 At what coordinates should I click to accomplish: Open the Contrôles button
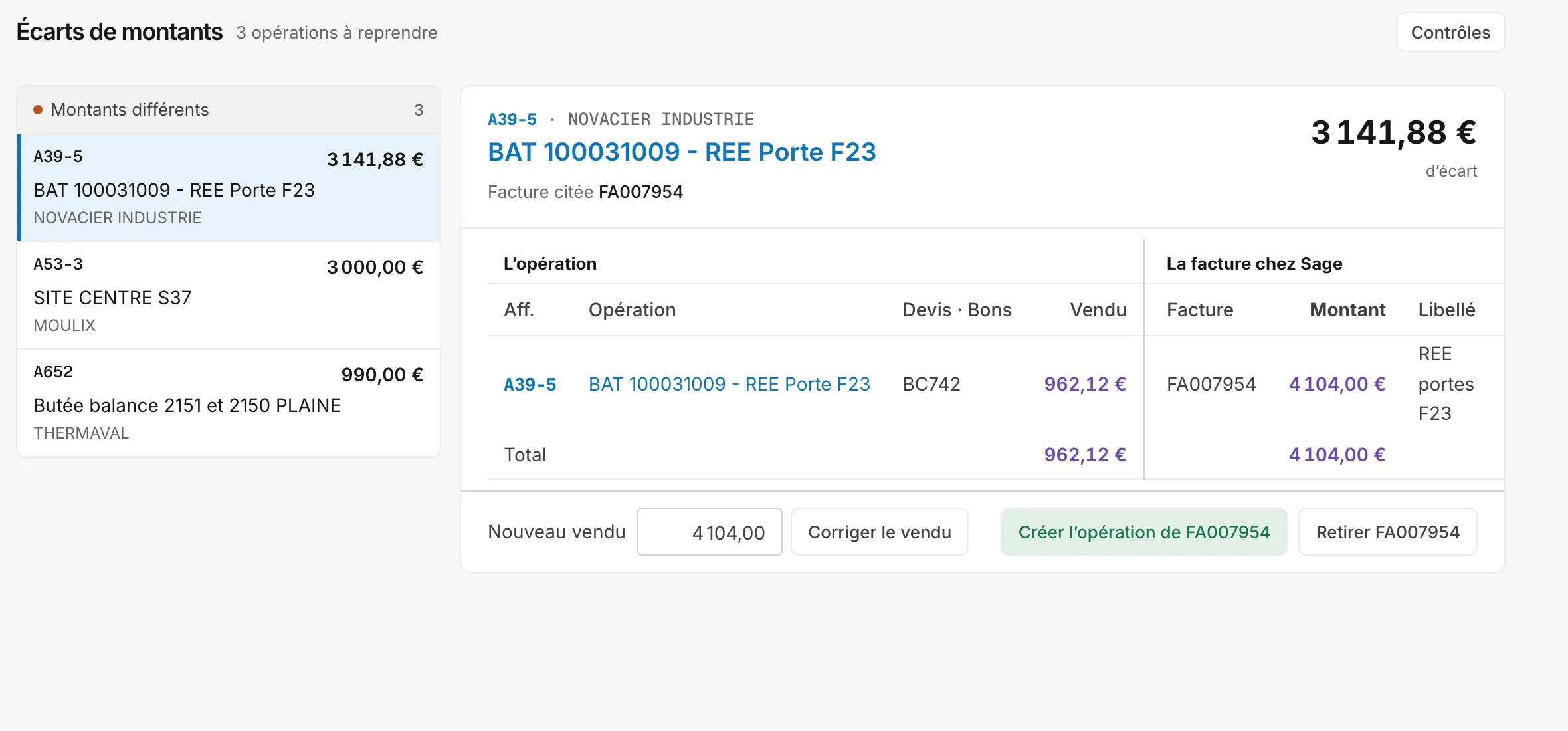(x=1450, y=33)
